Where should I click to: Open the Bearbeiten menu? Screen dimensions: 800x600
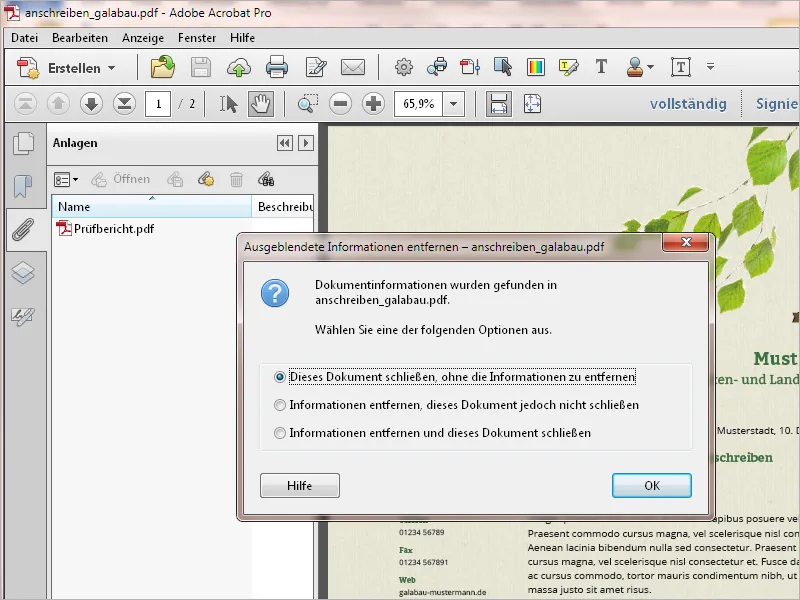pyautogui.click(x=80, y=38)
